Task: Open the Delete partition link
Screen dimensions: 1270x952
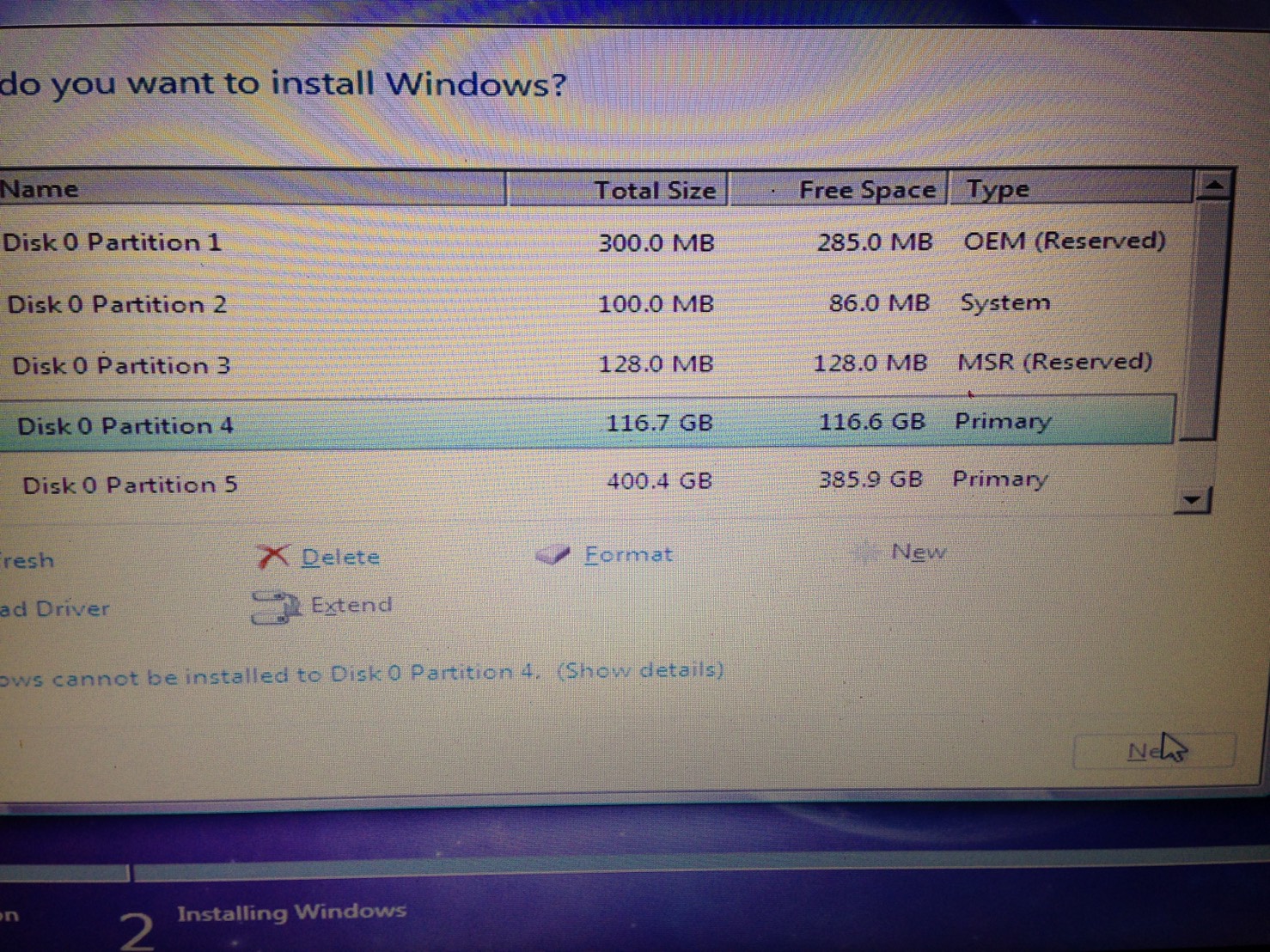Action: [x=340, y=557]
